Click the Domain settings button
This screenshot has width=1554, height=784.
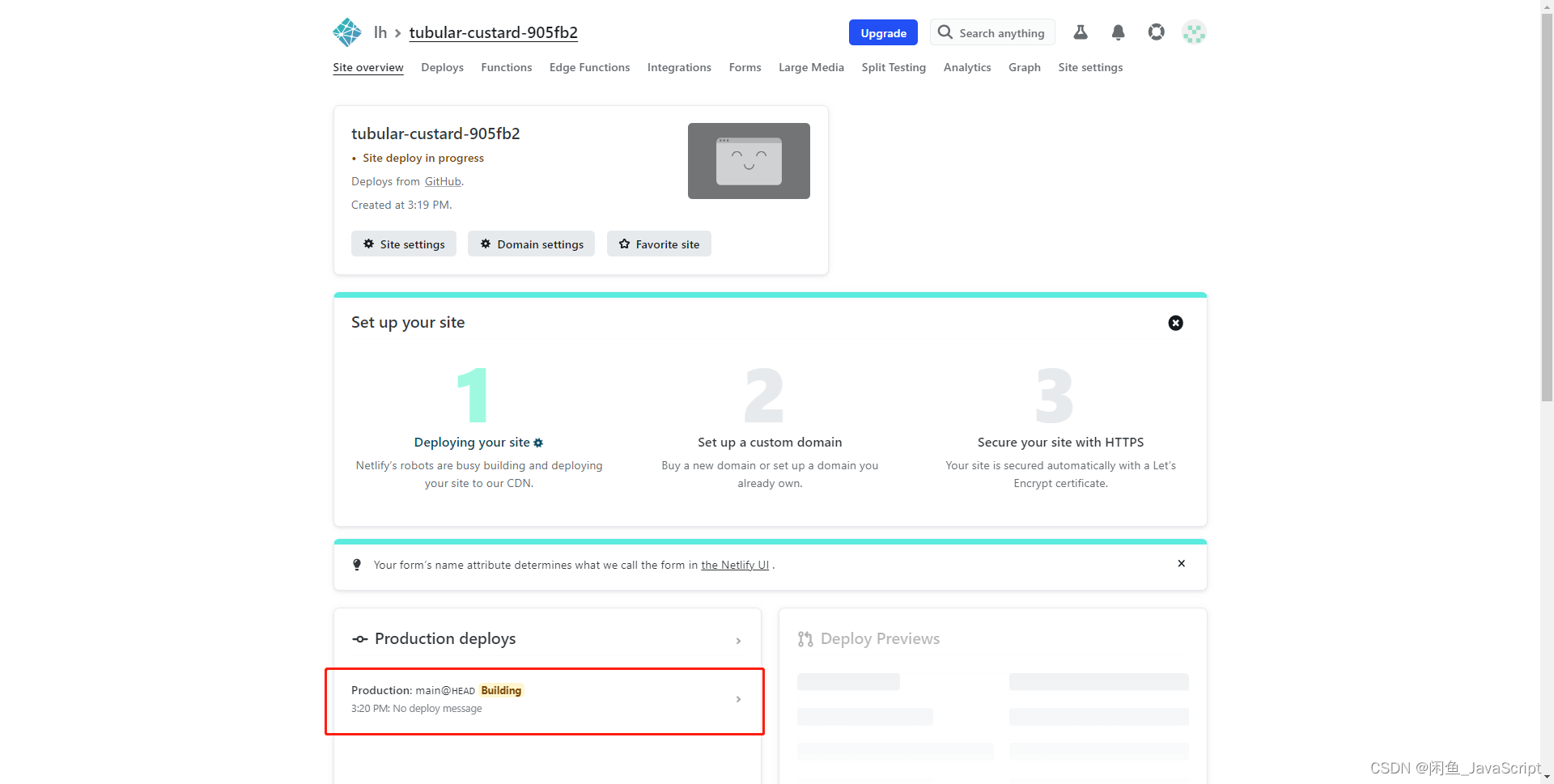click(532, 244)
